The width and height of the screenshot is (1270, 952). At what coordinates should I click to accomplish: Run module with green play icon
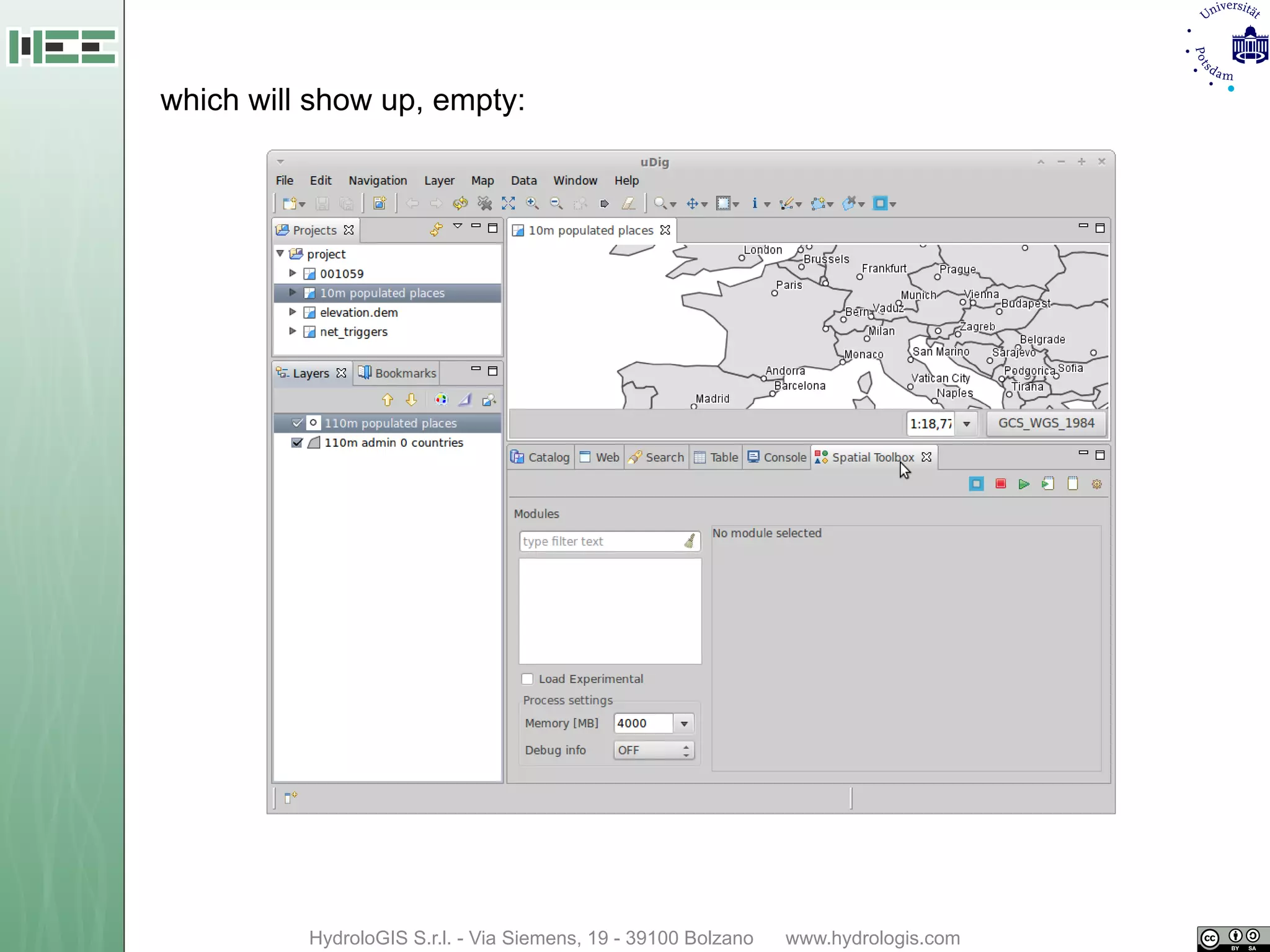[x=1024, y=484]
